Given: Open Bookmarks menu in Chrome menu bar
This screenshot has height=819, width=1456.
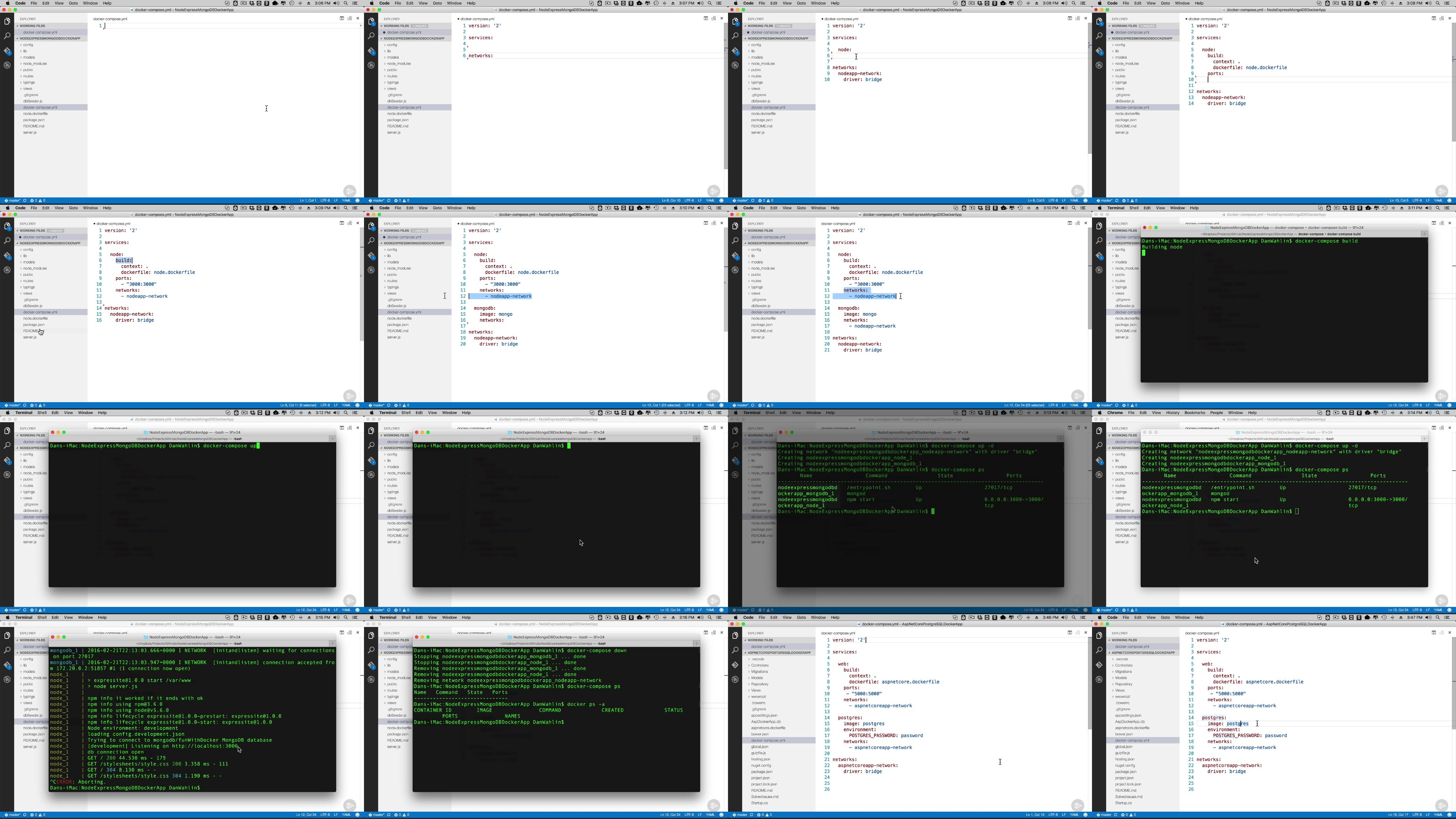Looking at the screenshot, I should click(1194, 413).
